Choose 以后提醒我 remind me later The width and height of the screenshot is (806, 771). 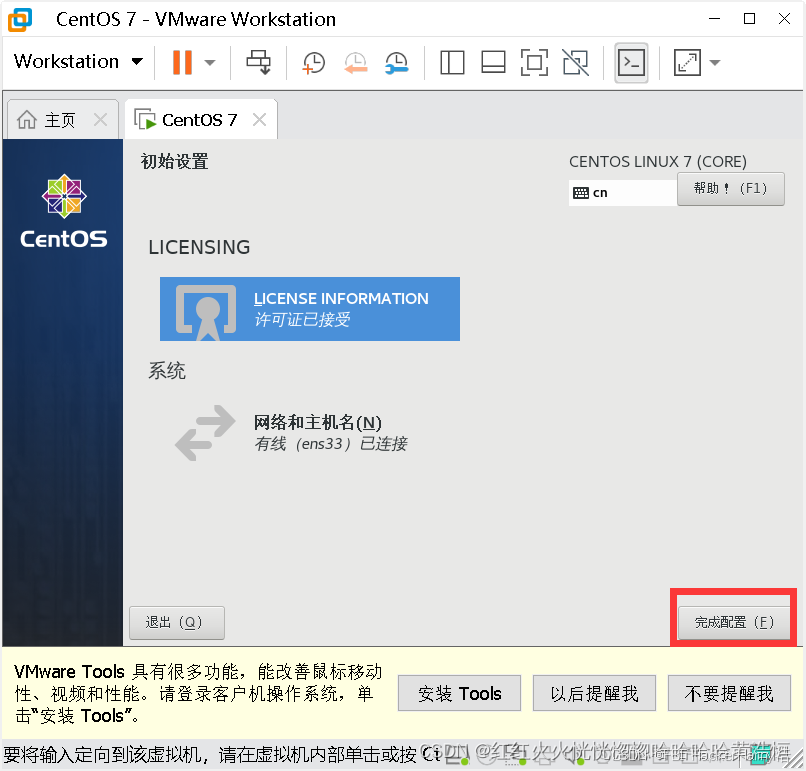[594, 693]
